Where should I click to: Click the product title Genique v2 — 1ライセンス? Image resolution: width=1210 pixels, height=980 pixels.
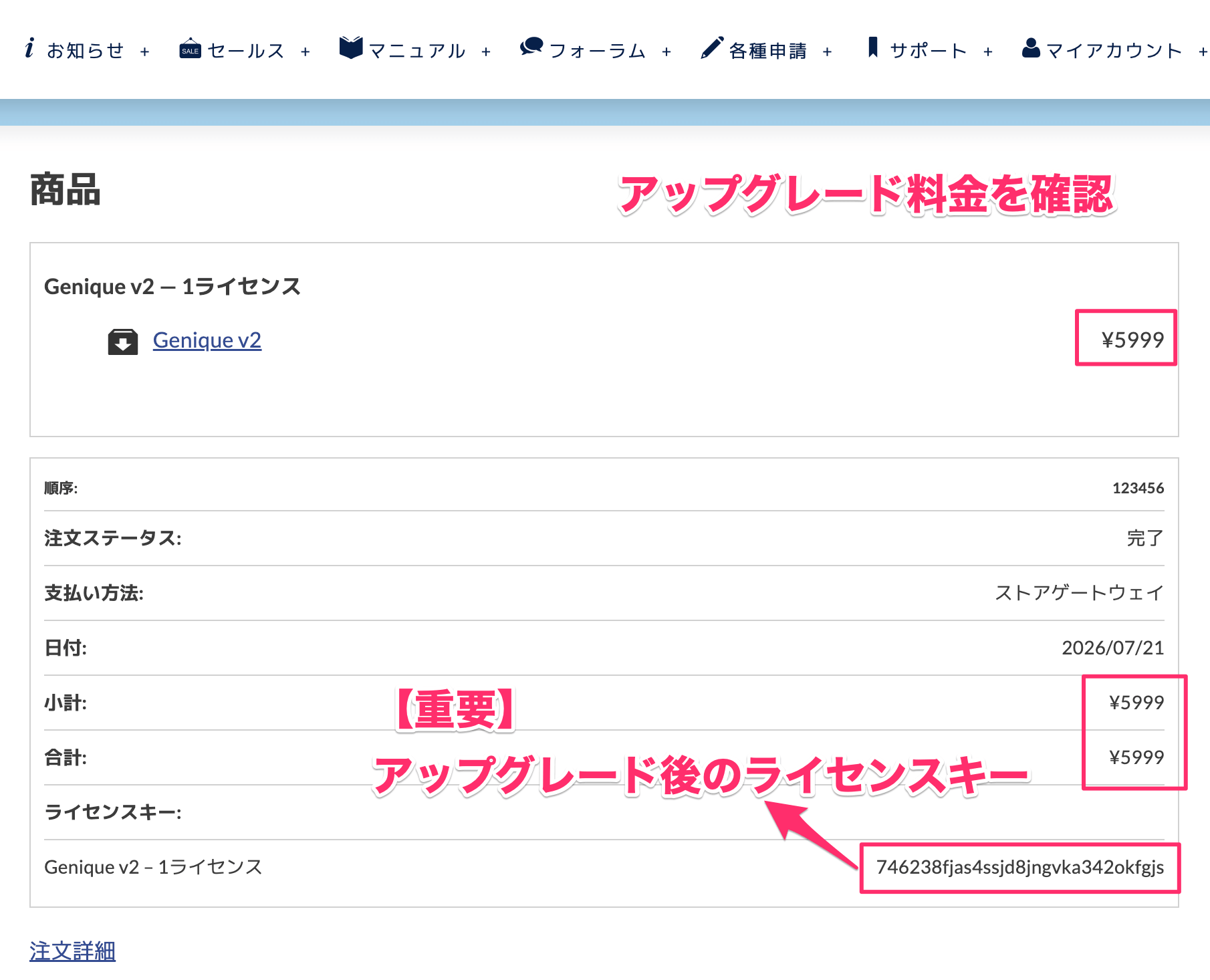(x=172, y=286)
